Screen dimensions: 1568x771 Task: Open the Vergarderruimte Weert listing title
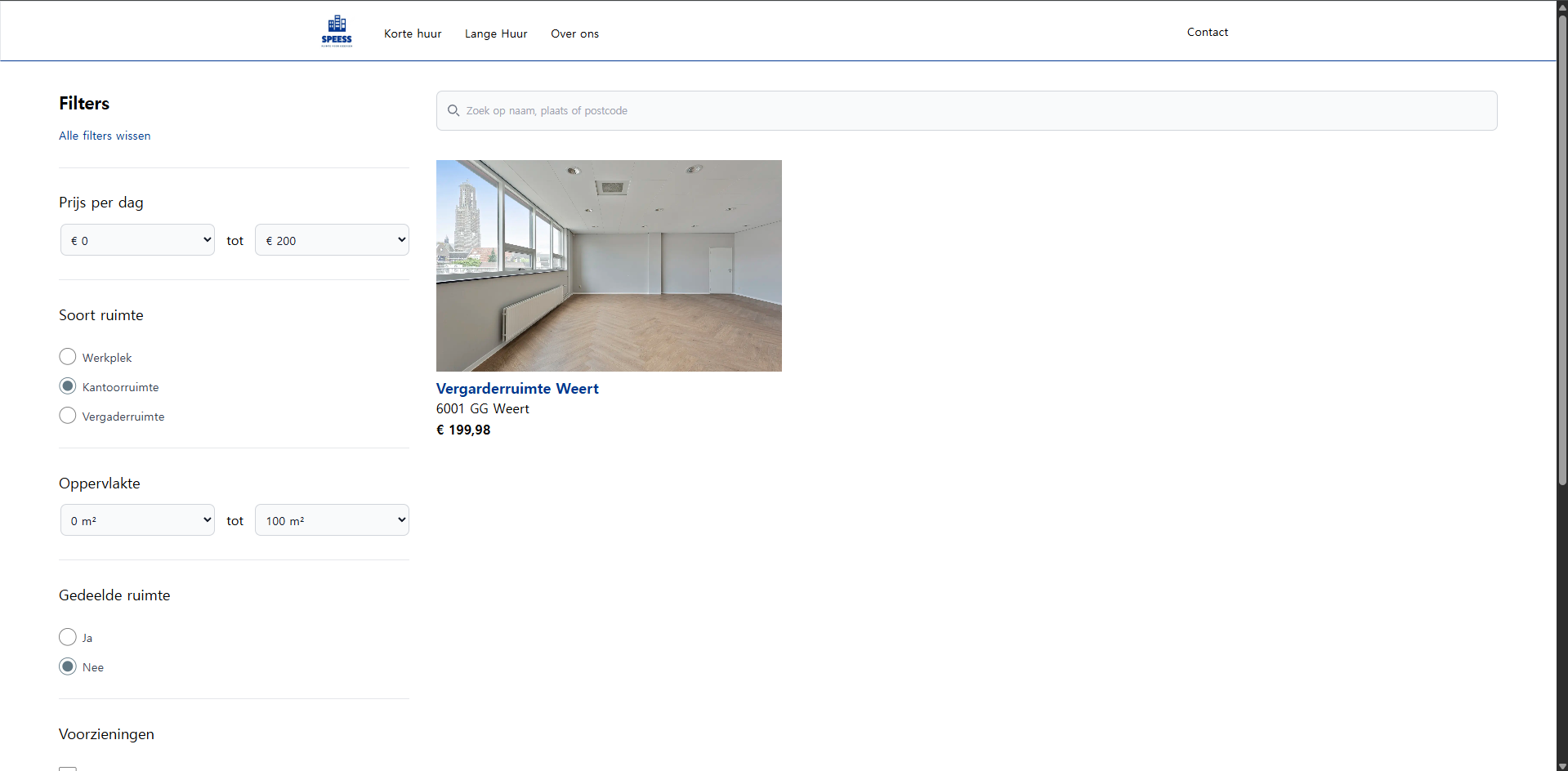coord(517,389)
